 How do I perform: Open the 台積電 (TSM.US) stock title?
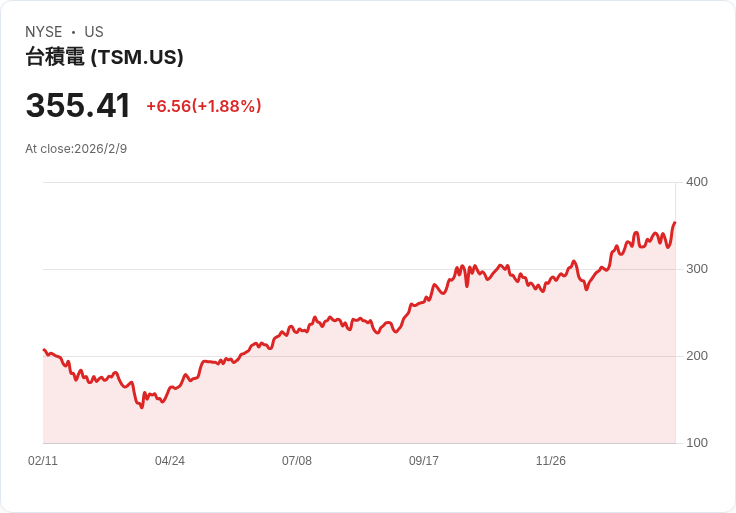(x=104, y=57)
